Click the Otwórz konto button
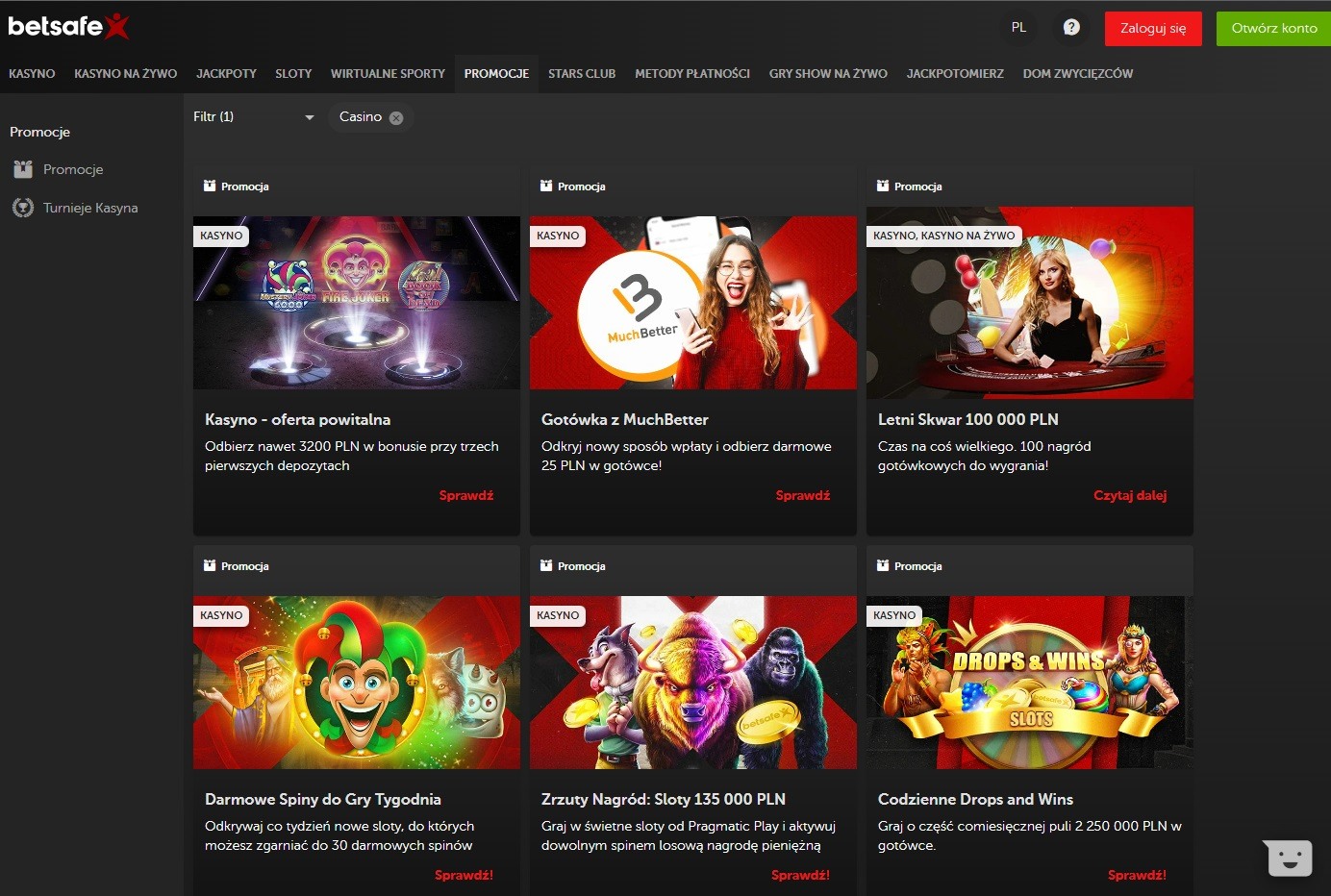This screenshot has width=1331, height=896. (1273, 29)
